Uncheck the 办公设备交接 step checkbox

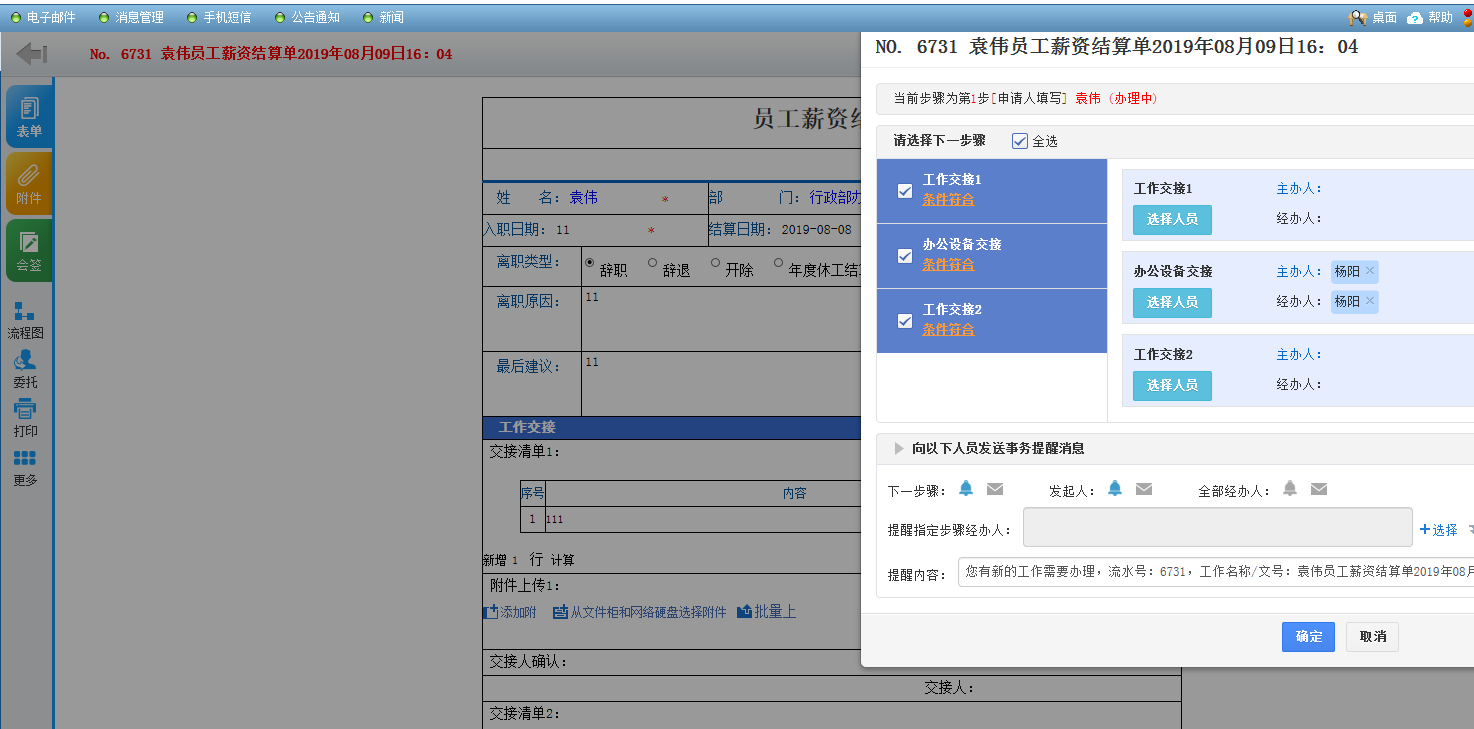click(x=905, y=256)
